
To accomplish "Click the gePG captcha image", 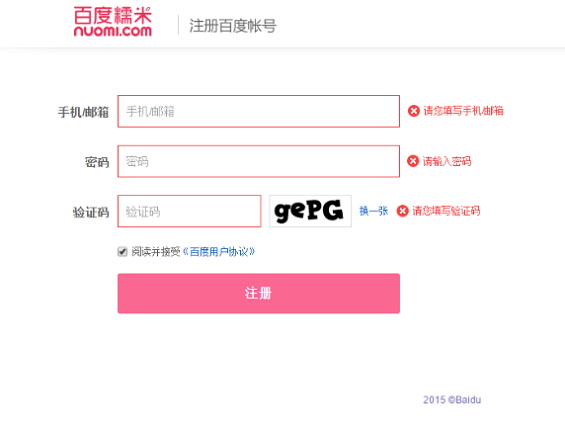I will [x=310, y=211].
